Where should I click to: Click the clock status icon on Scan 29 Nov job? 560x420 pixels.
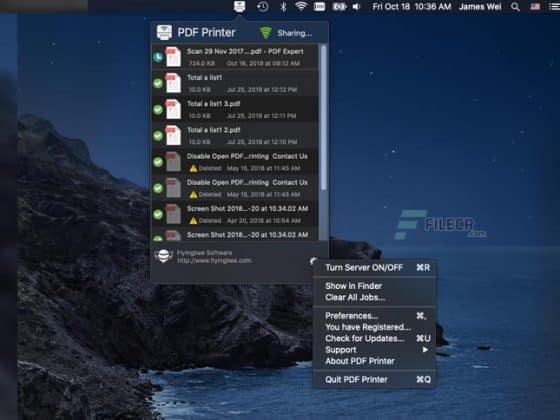(158, 57)
